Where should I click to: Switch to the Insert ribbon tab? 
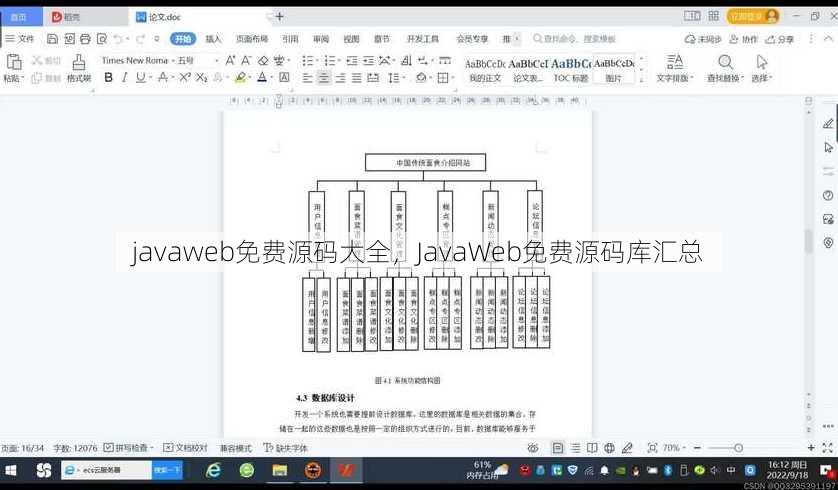213,39
